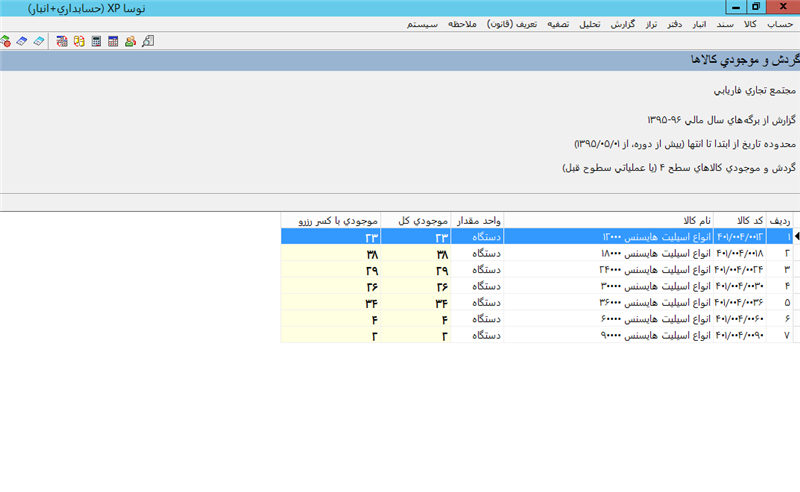Screen dimensions: 800x492
Task: Click the dark blue eraser toolbar icon
Action: (x=21, y=42)
